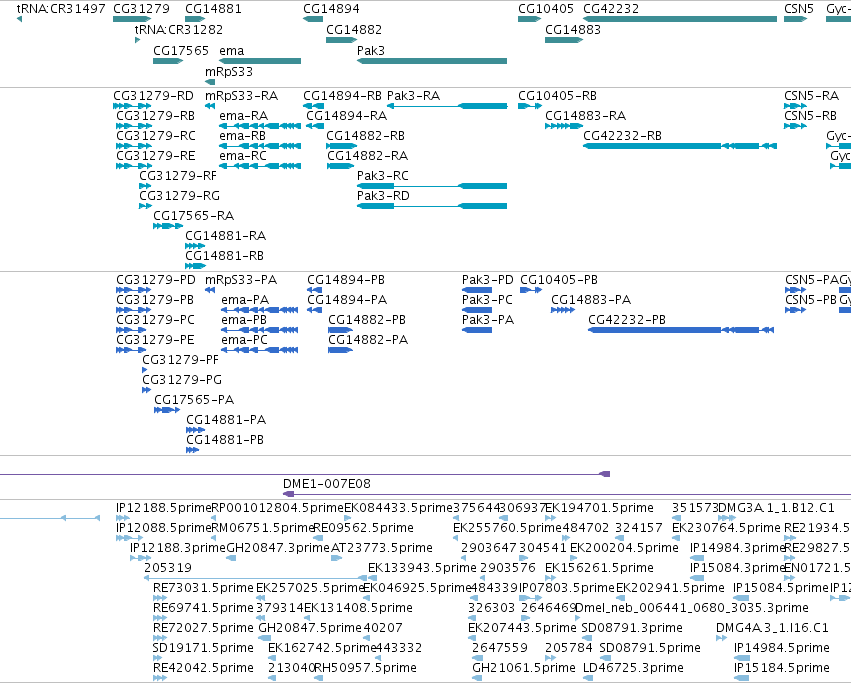851x683 pixels.
Task: Select the ema-RA transcript label
Action: pos(243,116)
